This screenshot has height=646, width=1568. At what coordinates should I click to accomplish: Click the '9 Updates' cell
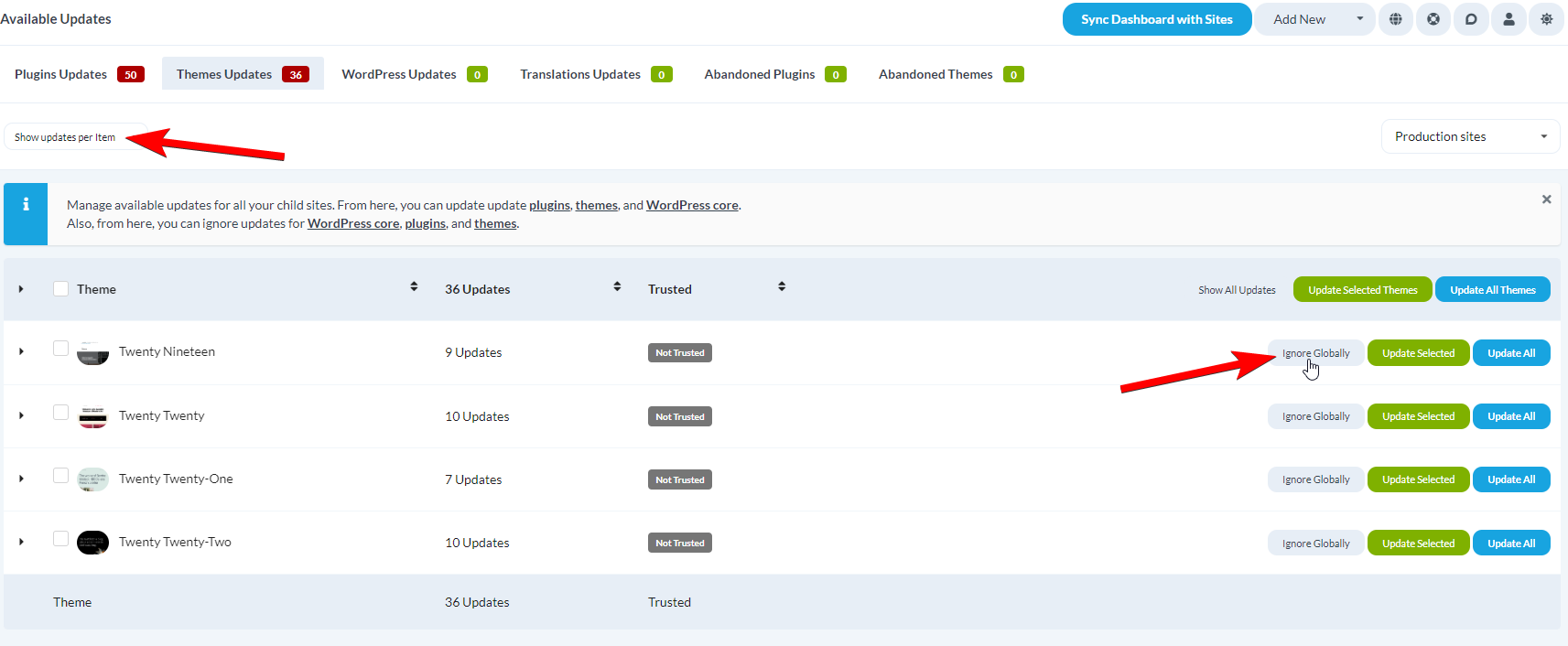[x=473, y=352]
